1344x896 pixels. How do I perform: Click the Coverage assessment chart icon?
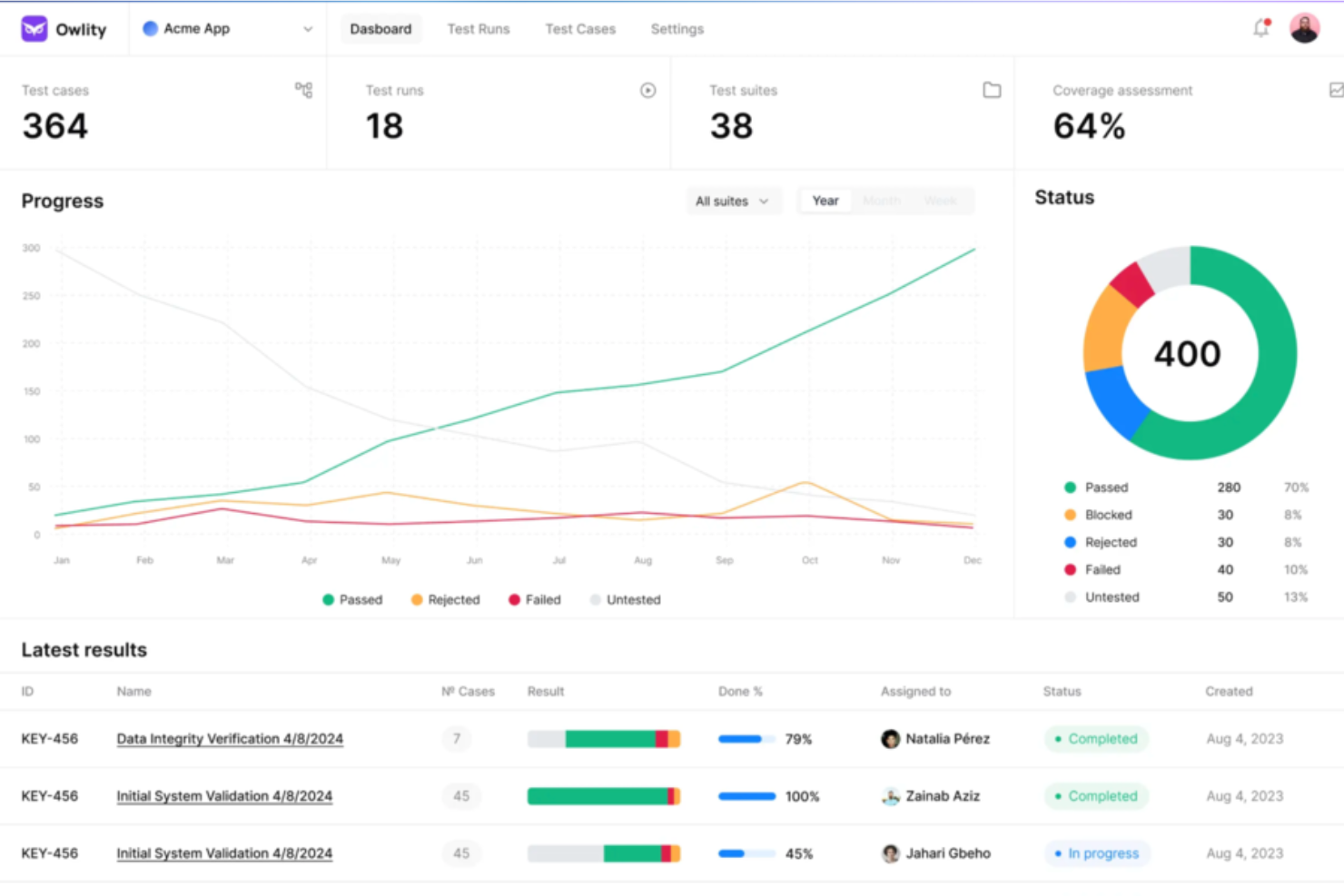1336,89
